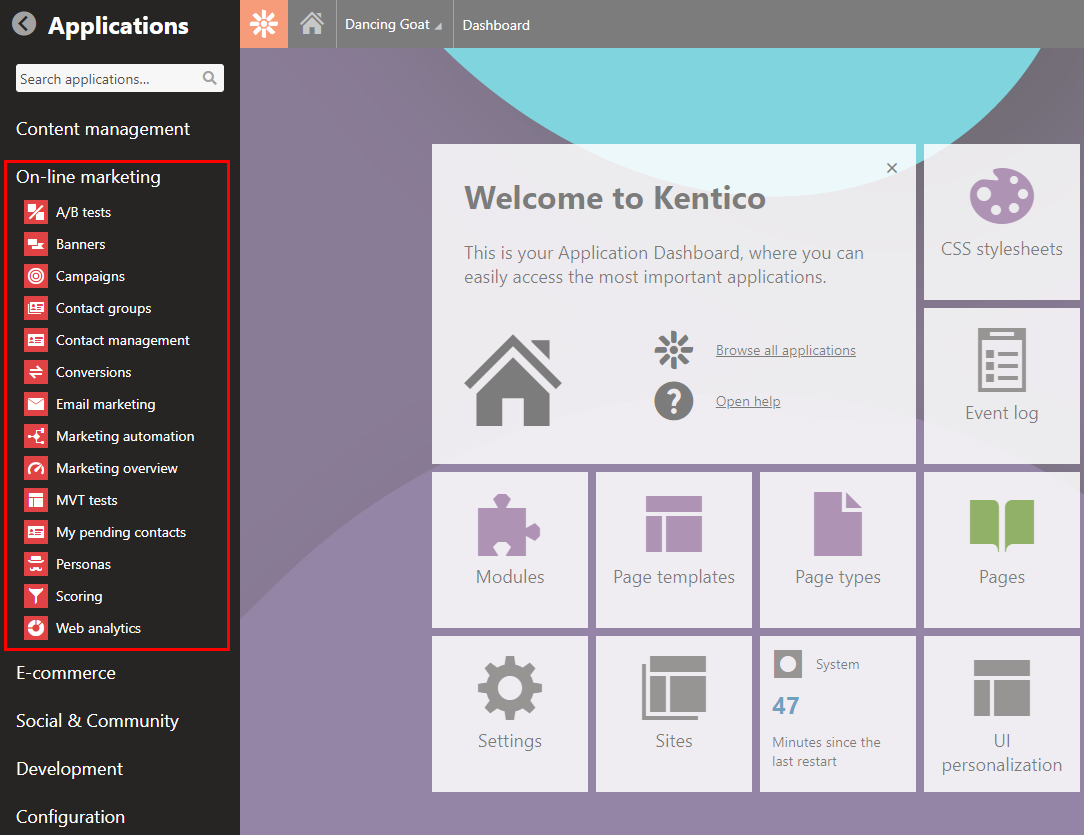Select Scoring text entry
Screen dimensions: 1084x835
point(79,597)
